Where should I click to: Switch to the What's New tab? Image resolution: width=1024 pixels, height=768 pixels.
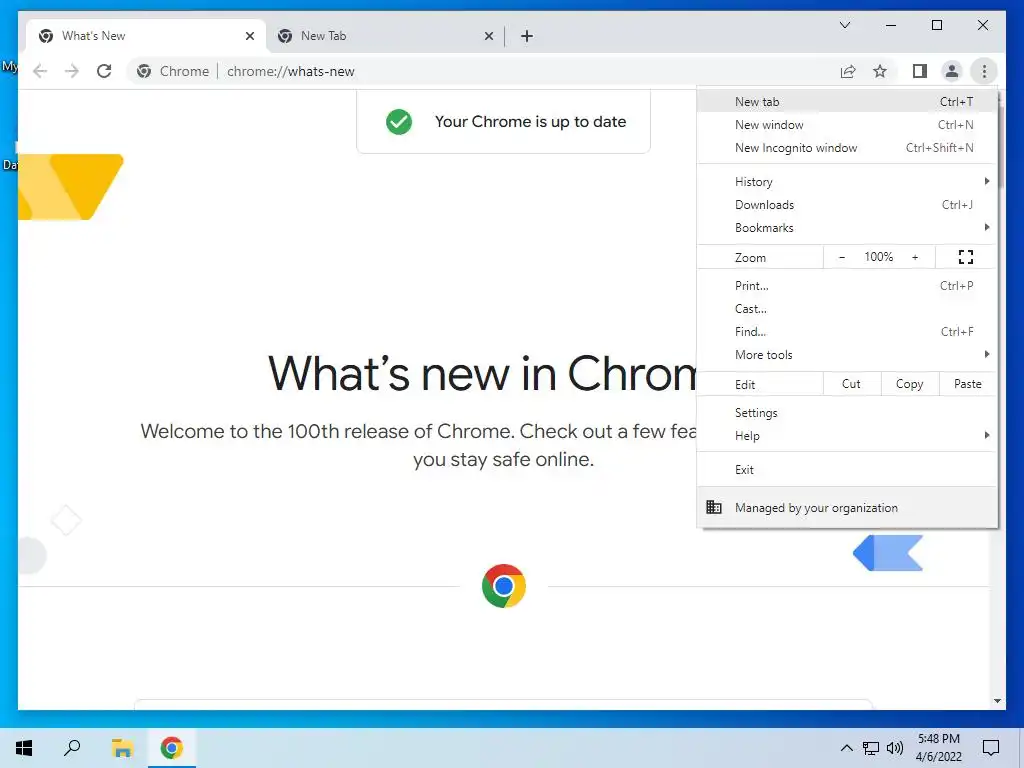point(146,36)
